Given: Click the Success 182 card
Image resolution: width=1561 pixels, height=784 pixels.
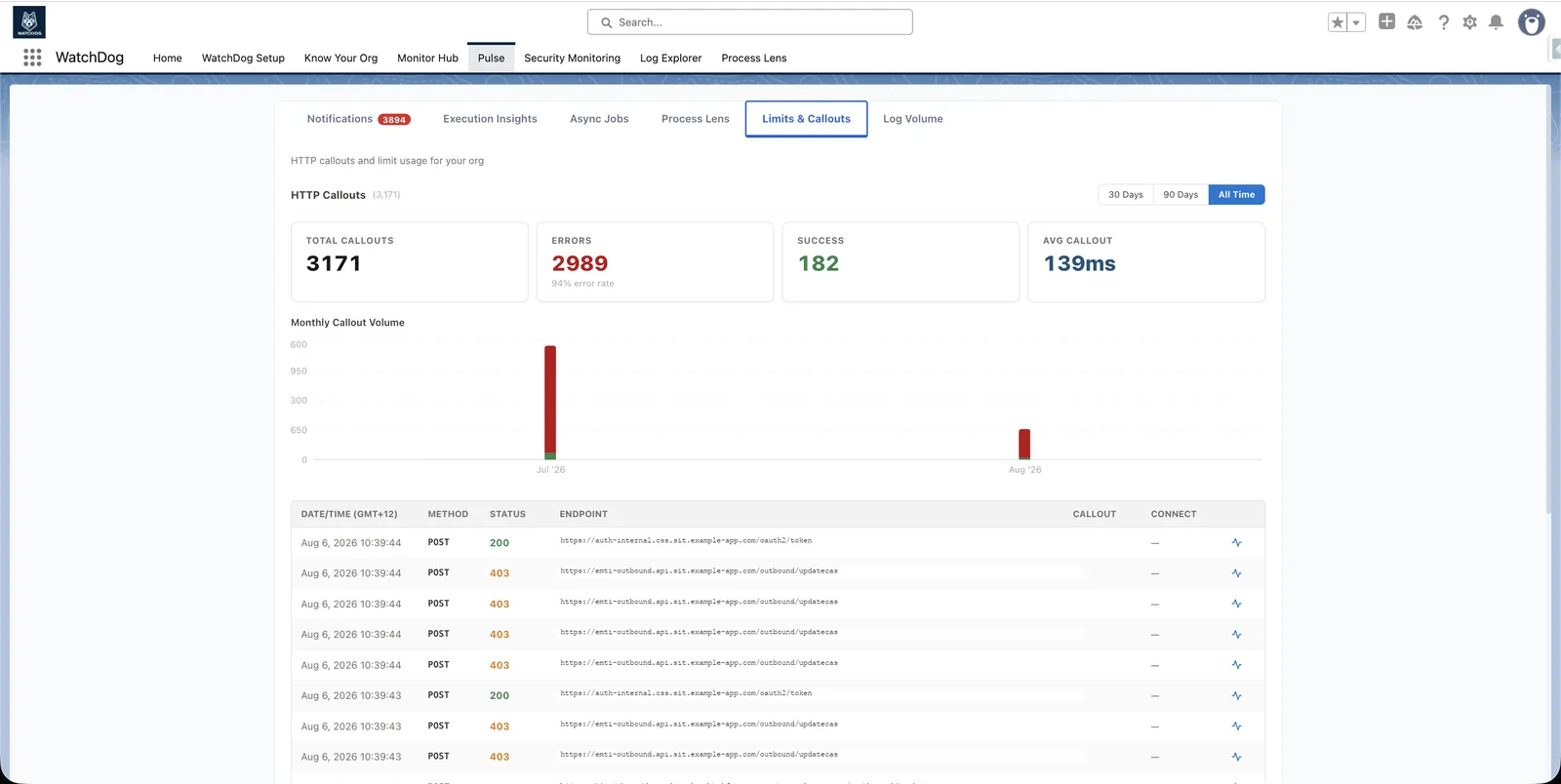Looking at the screenshot, I should tap(901, 262).
